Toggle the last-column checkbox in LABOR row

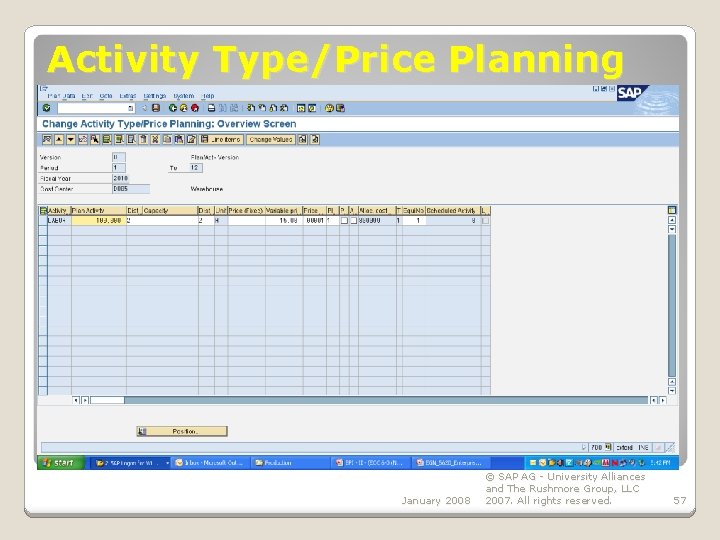485,221
